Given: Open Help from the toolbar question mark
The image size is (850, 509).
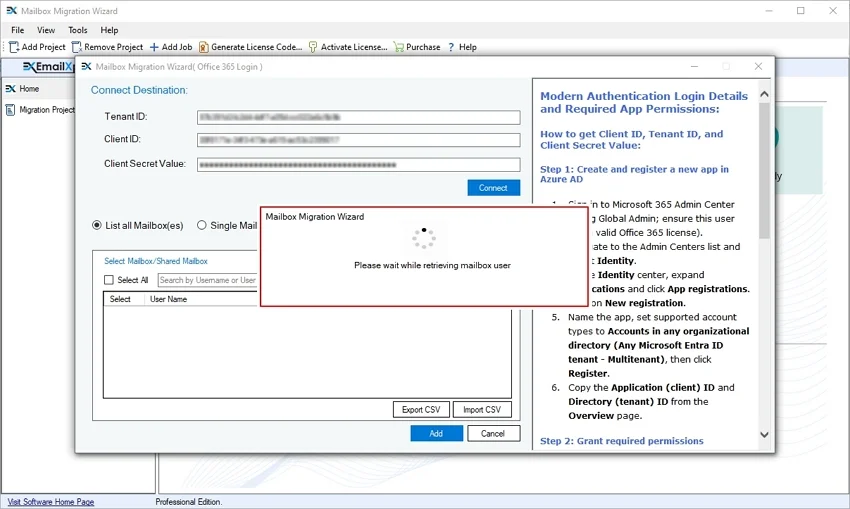Looking at the screenshot, I should click(451, 47).
